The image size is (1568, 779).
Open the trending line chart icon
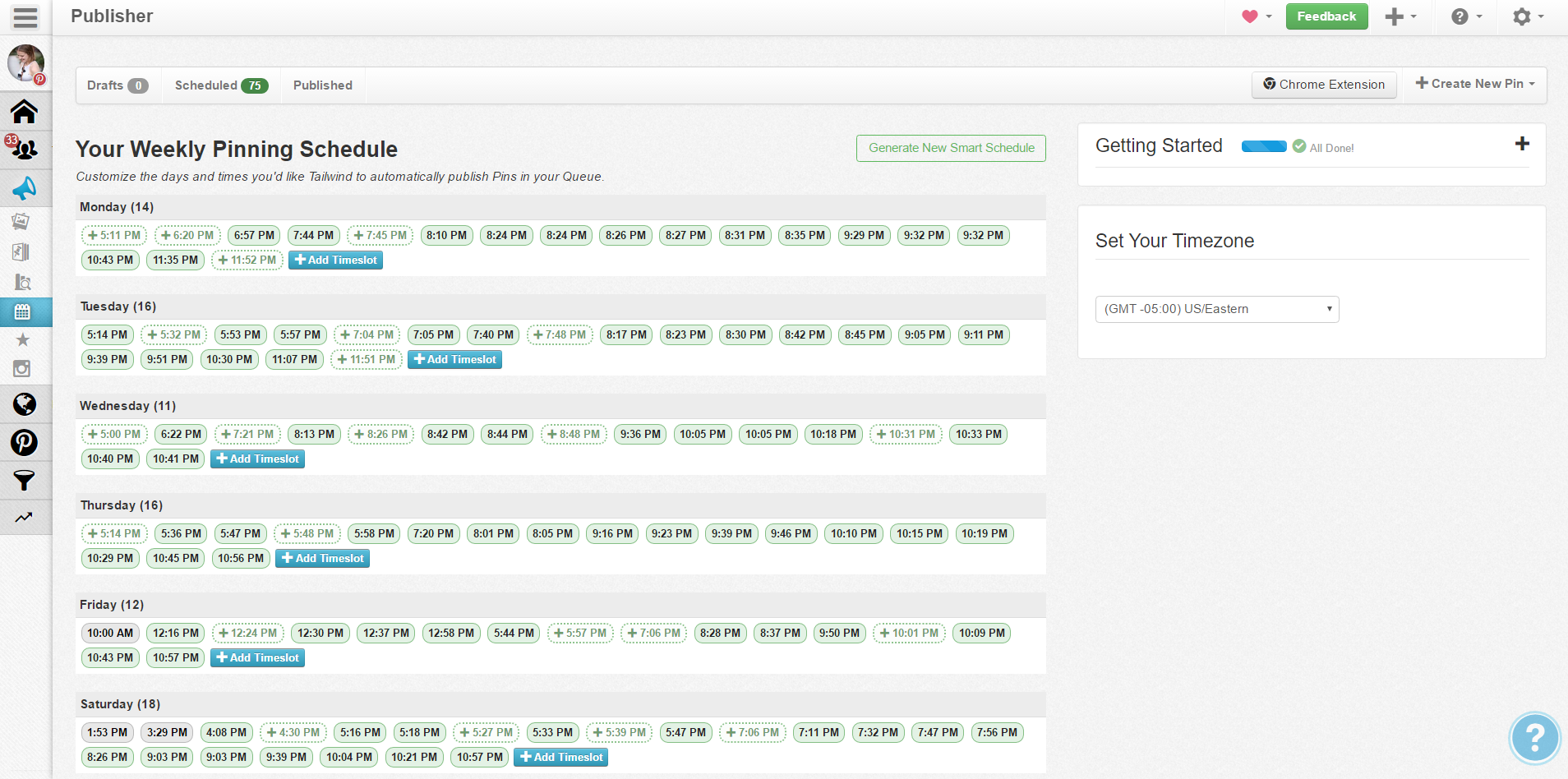[23, 517]
